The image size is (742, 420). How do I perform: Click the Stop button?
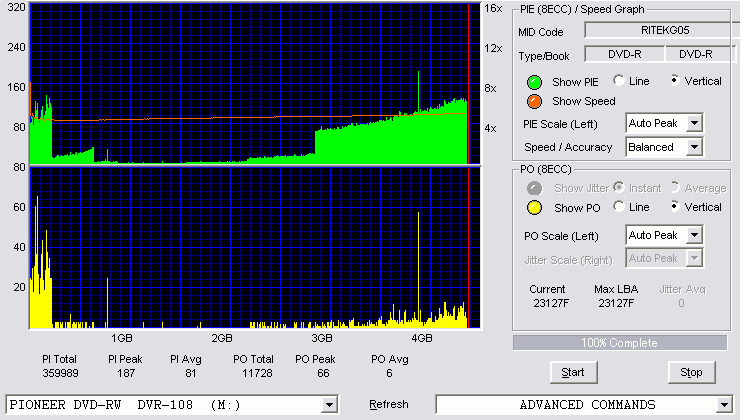[691, 372]
